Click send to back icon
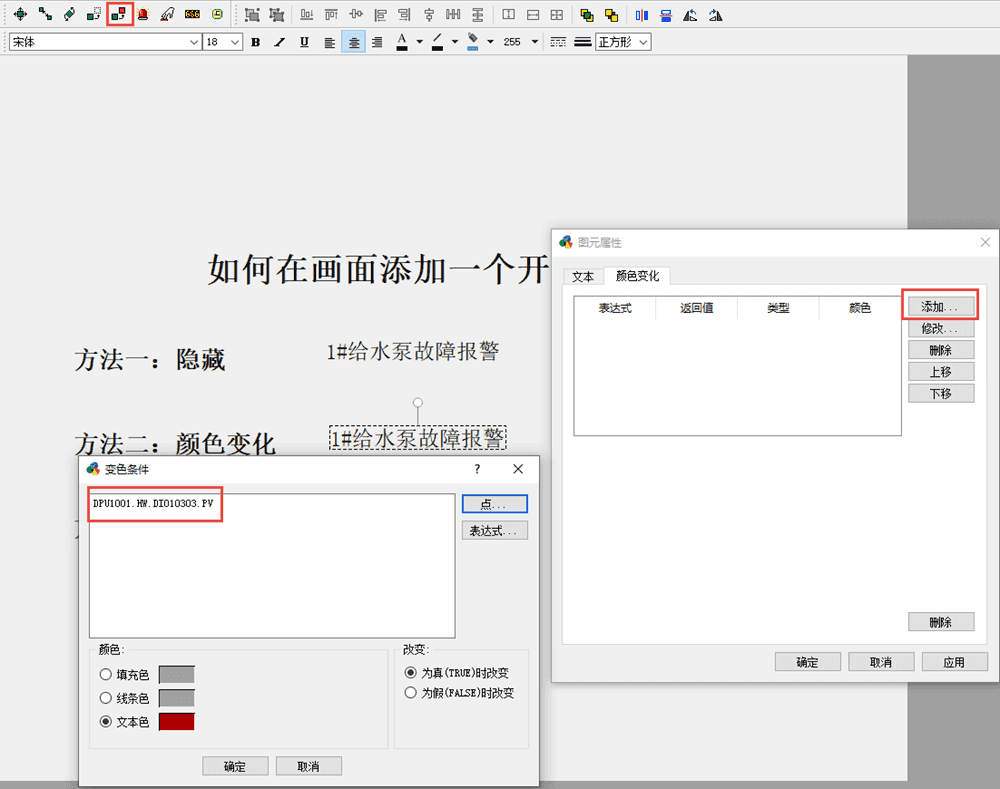1000x789 pixels. [x=611, y=15]
